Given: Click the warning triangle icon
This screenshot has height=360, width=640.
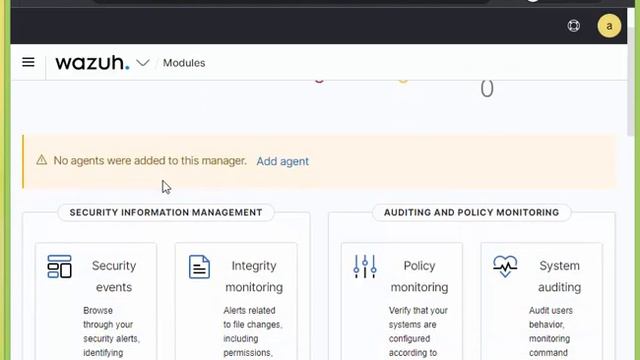Looking at the screenshot, I should pos(42,160).
